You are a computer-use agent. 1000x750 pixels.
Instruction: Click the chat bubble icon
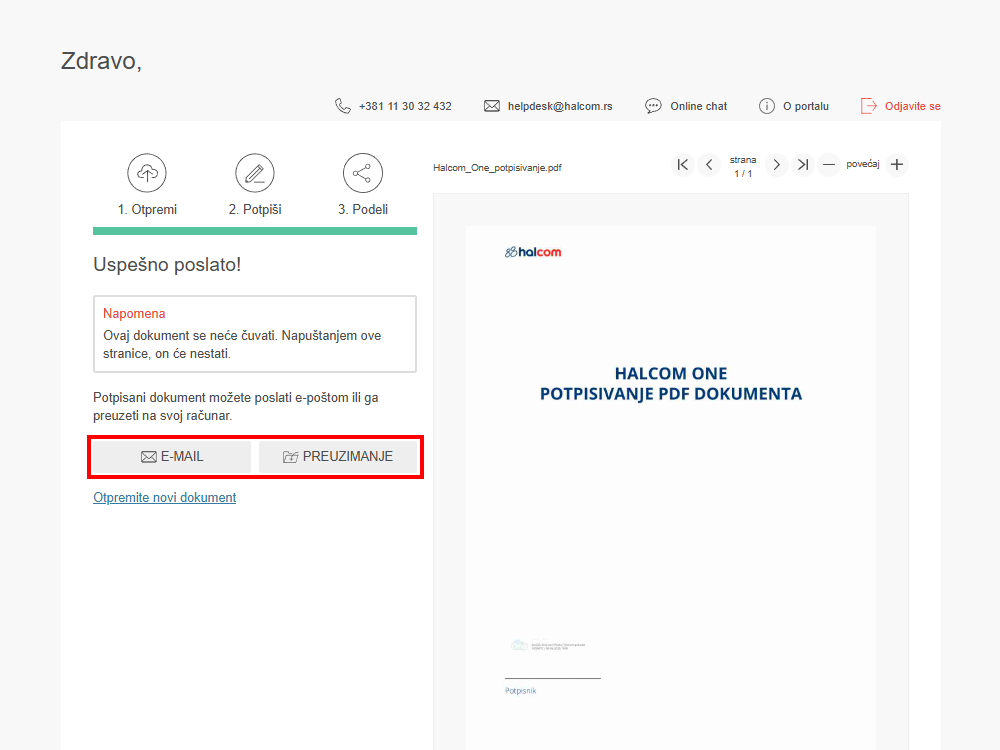click(x=653, y=106)
